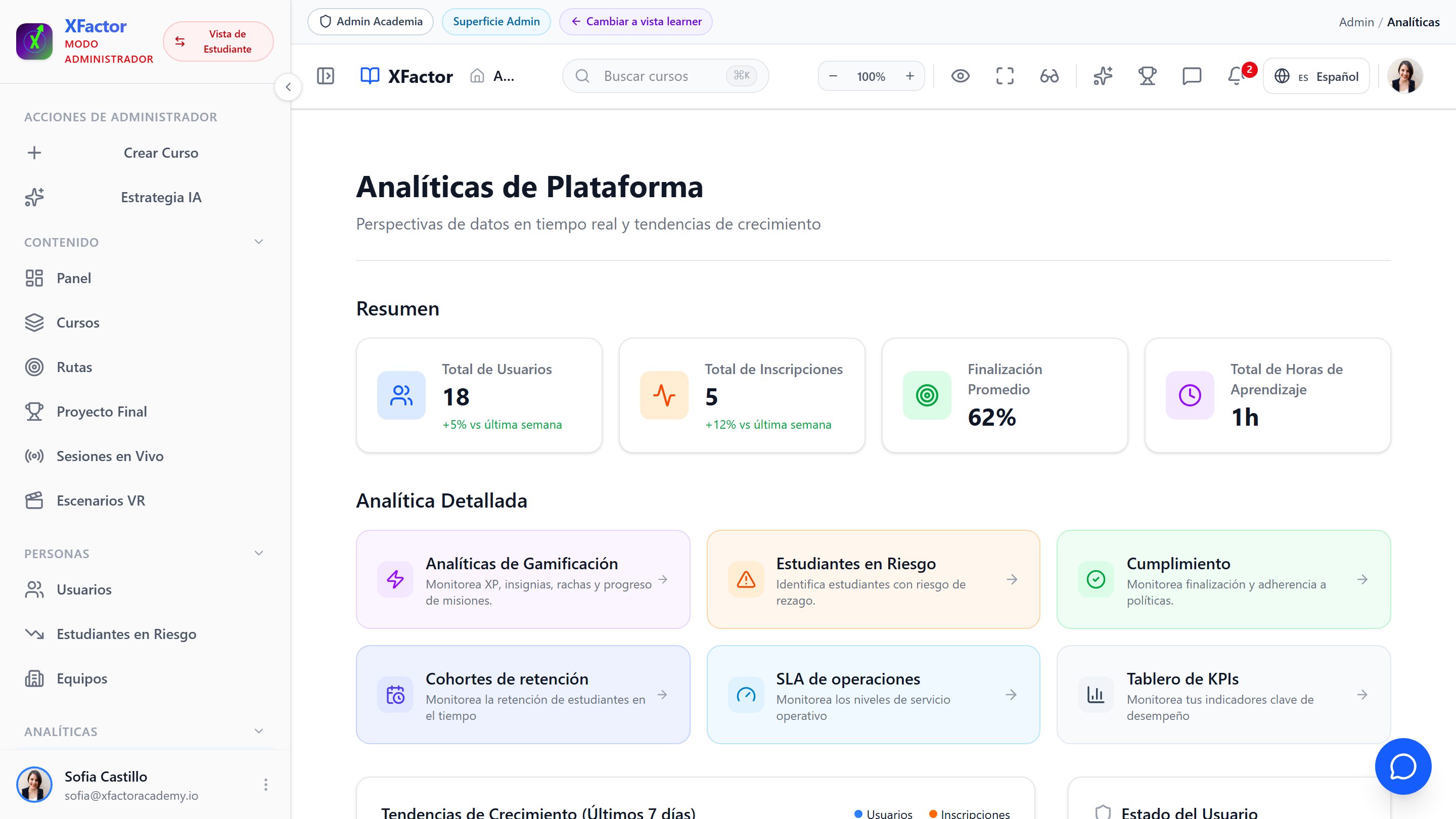
Task: Open Analíticas de Gamificación card
Action: click(x=523, y=579)
